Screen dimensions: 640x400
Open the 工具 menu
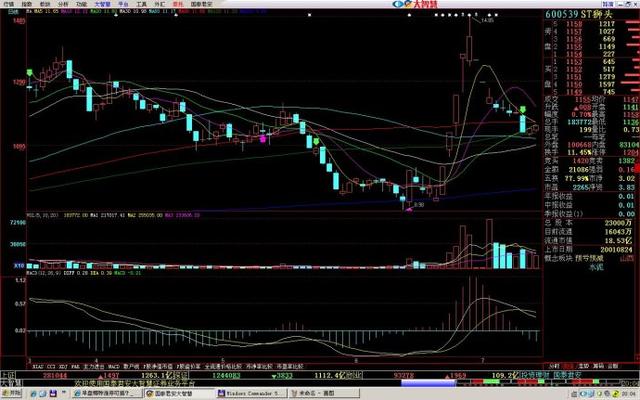tap(141, 4)
